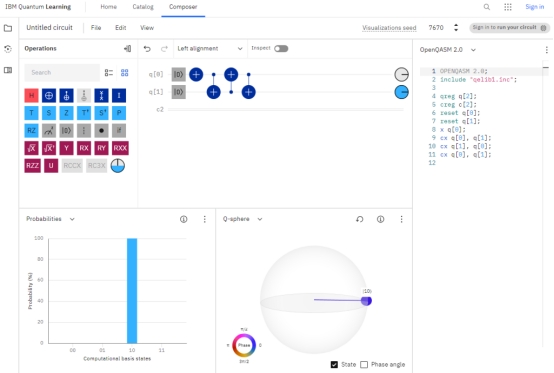This screenshot has width=554, height=373.
Task: Open the app switcher grid icon
Action: coord(508,7)
